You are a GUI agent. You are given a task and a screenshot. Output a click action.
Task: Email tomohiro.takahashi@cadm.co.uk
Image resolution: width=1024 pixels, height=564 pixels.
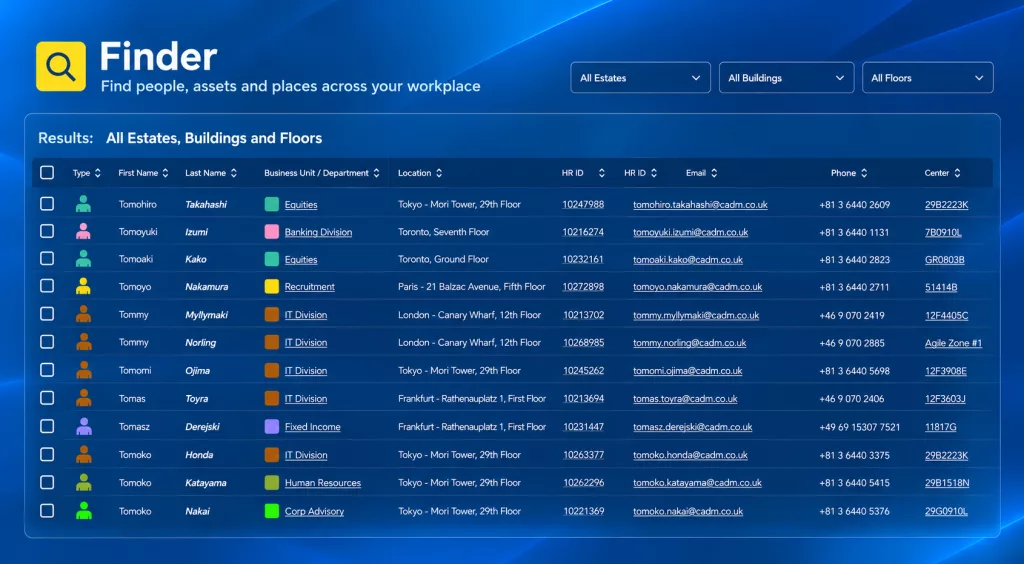[700, 204]
